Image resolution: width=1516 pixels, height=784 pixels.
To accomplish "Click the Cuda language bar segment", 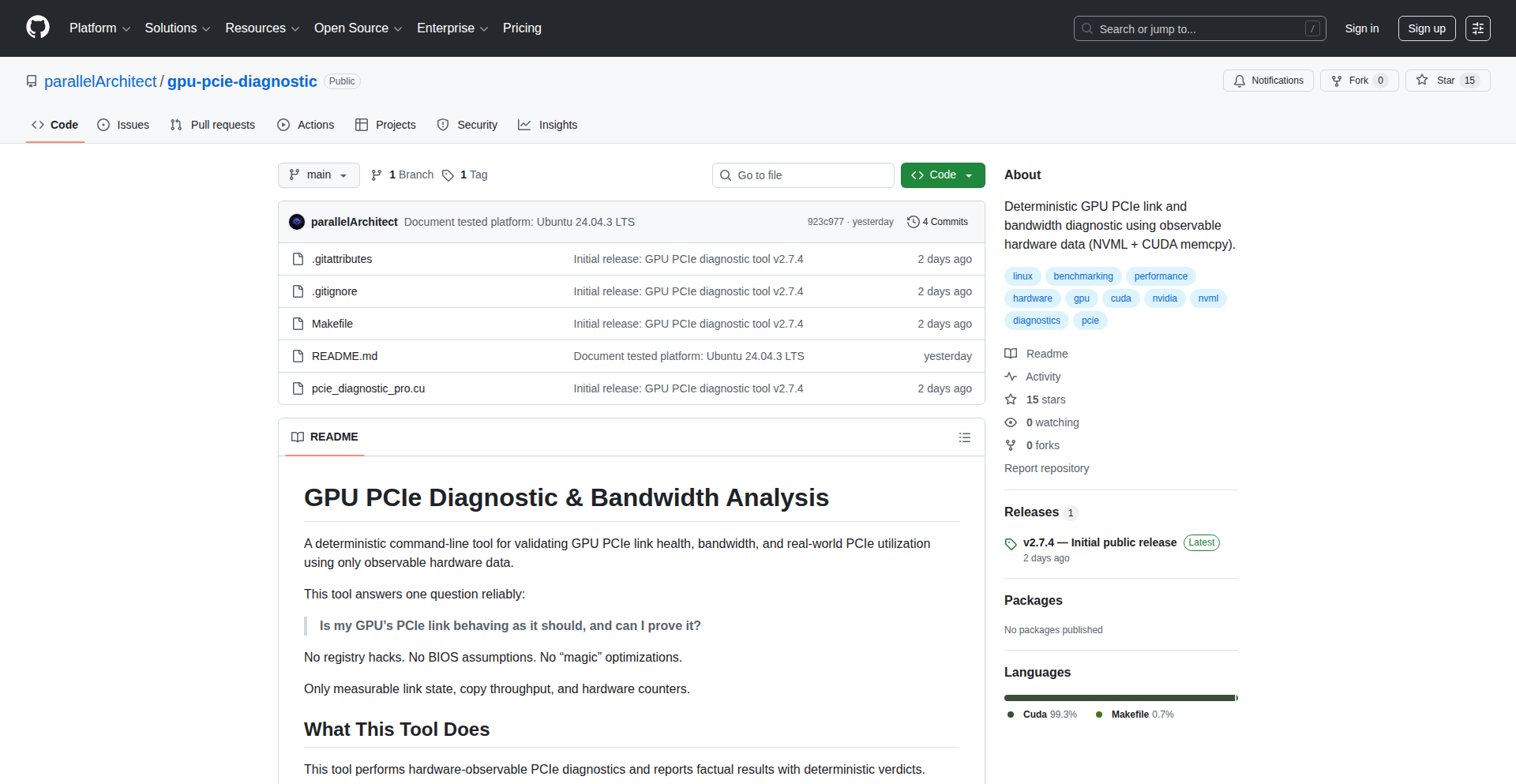I will point(1117,697).
